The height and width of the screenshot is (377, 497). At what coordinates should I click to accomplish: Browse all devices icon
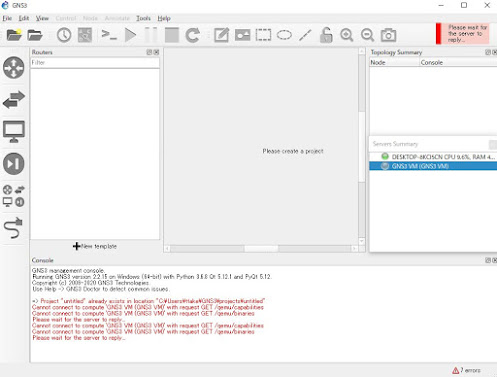(14, 196)
